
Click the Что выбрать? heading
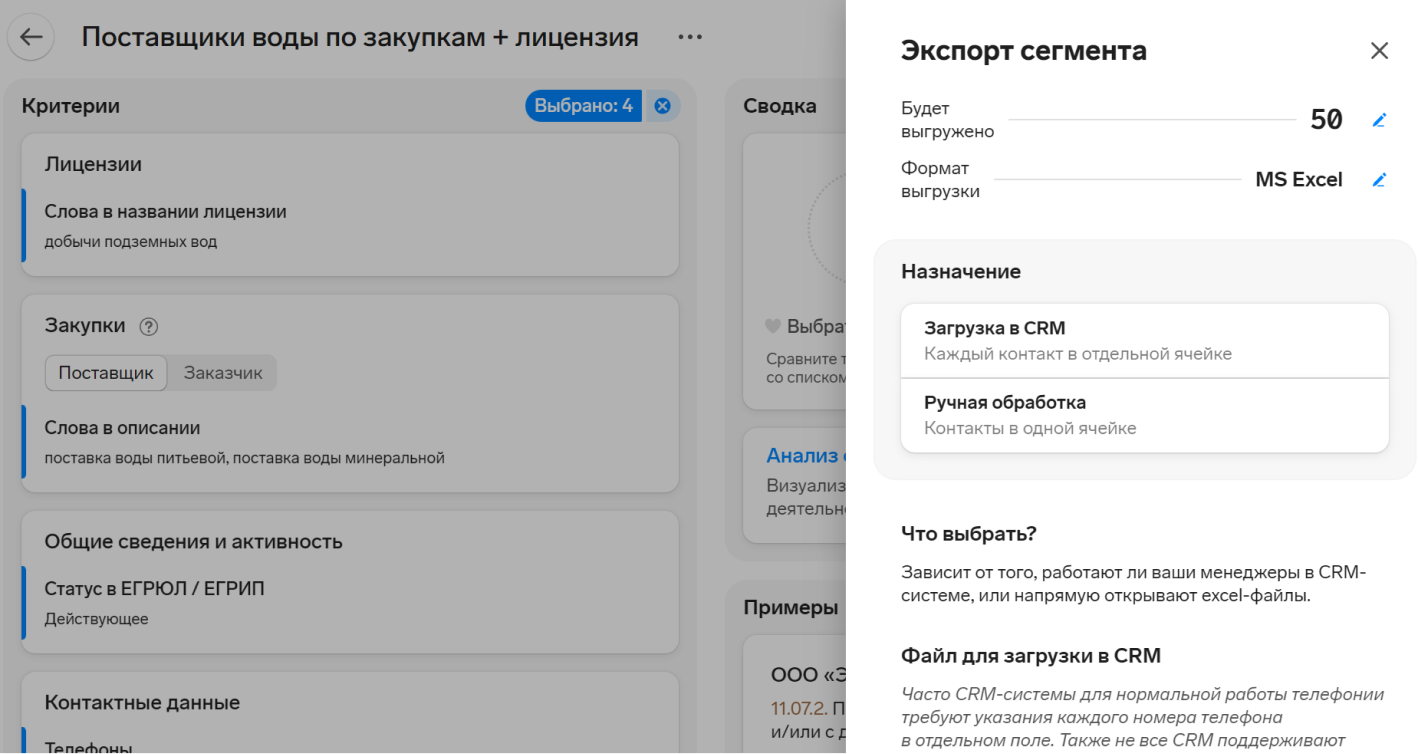(x=968, y=533)
